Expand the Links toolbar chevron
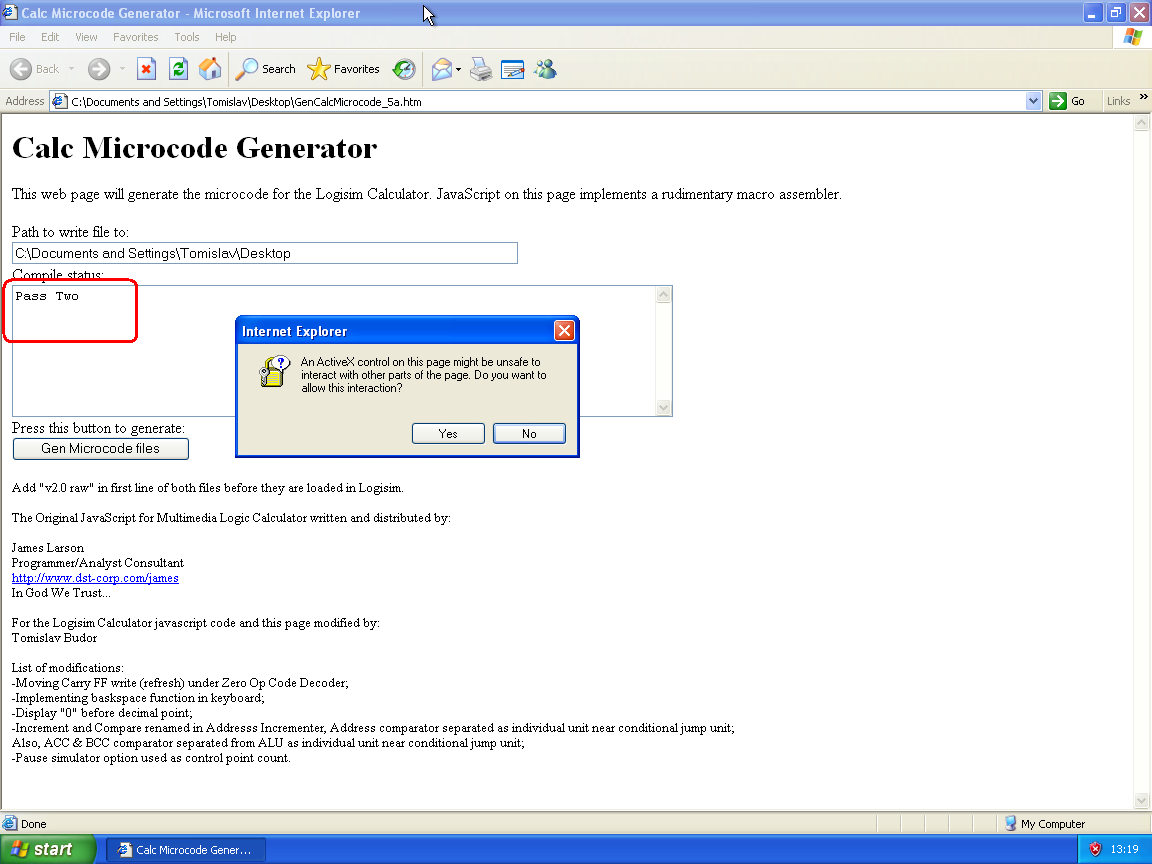 [1143, 97]
